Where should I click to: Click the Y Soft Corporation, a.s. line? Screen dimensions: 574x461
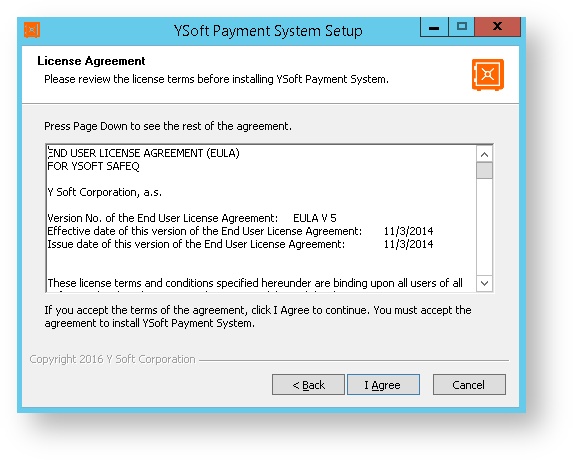[x=105, y=192]
